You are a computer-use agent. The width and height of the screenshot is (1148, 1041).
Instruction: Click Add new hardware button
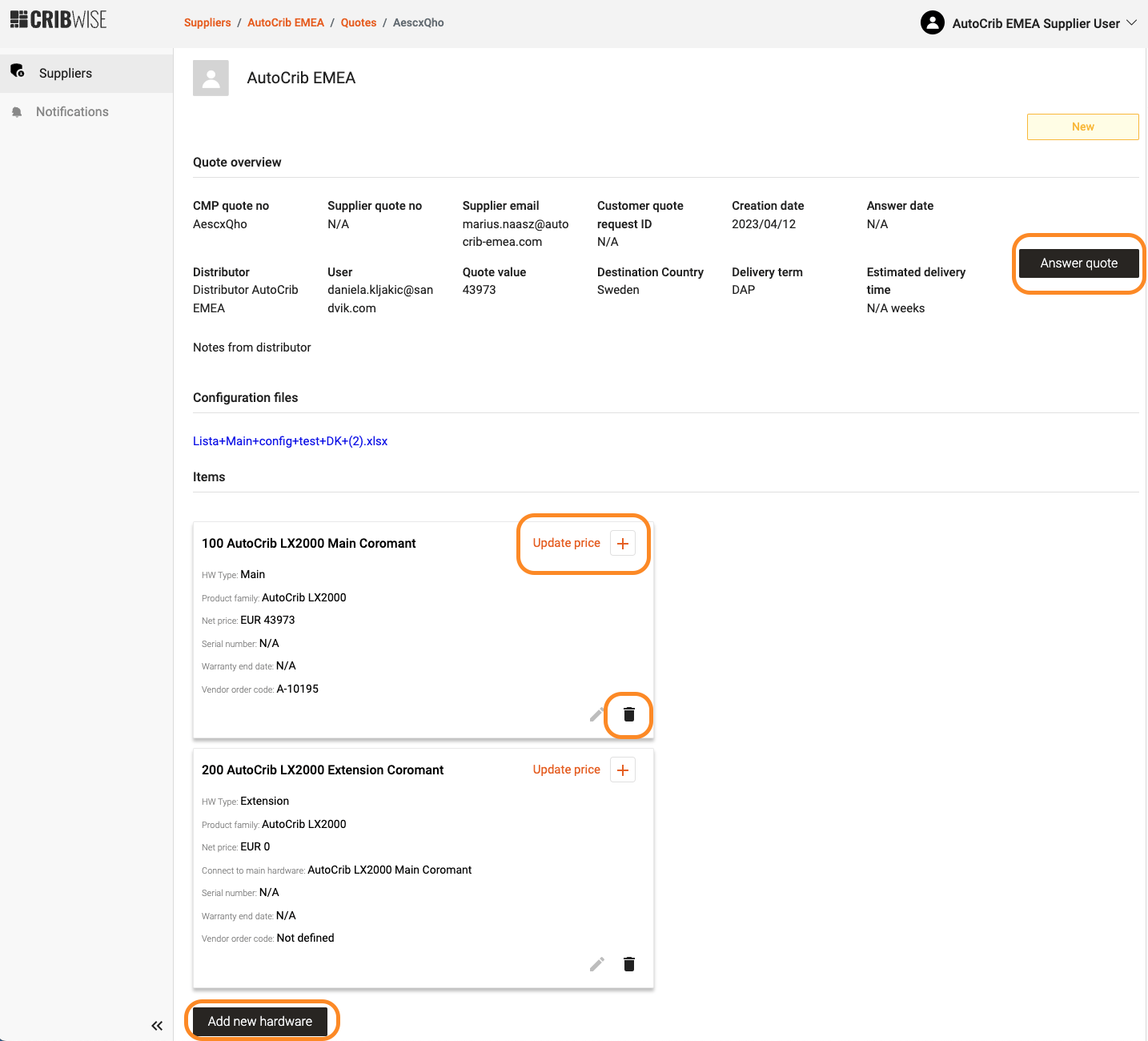pos(260,1022)
